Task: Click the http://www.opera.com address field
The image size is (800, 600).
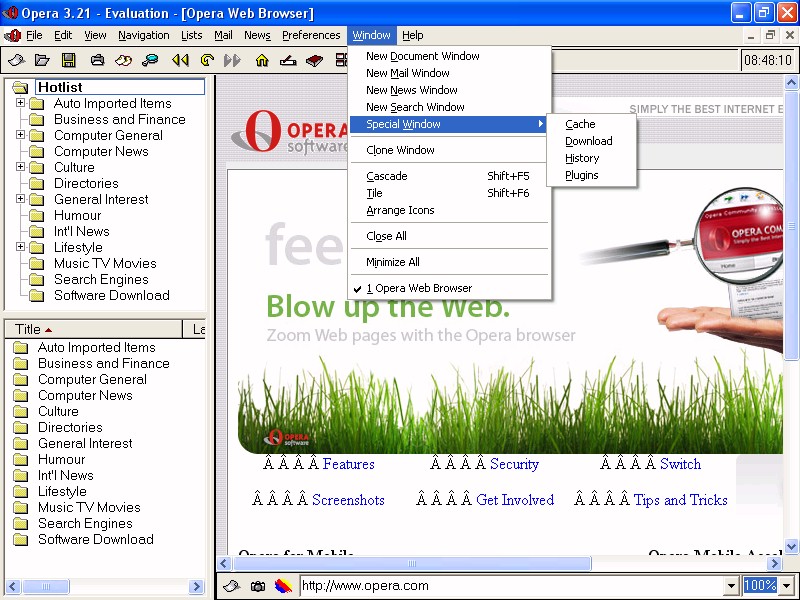Action: pyautogui.click(x=512, y=586)
